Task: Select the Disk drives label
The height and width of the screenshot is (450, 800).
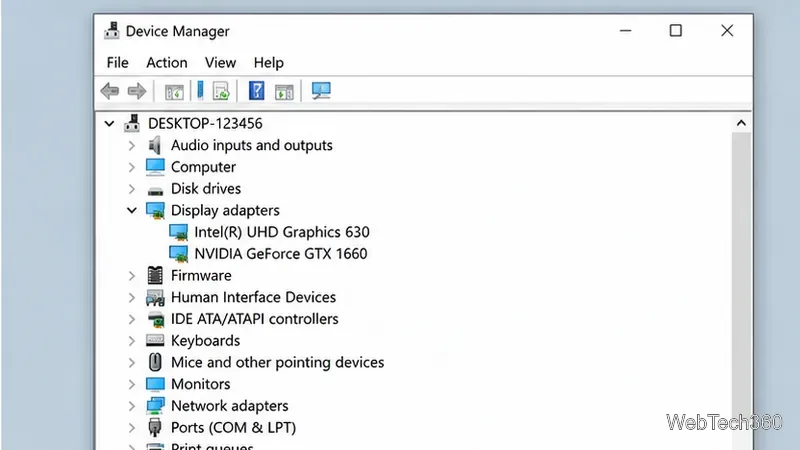Action: pyautogui.click(x=206, y=189)
